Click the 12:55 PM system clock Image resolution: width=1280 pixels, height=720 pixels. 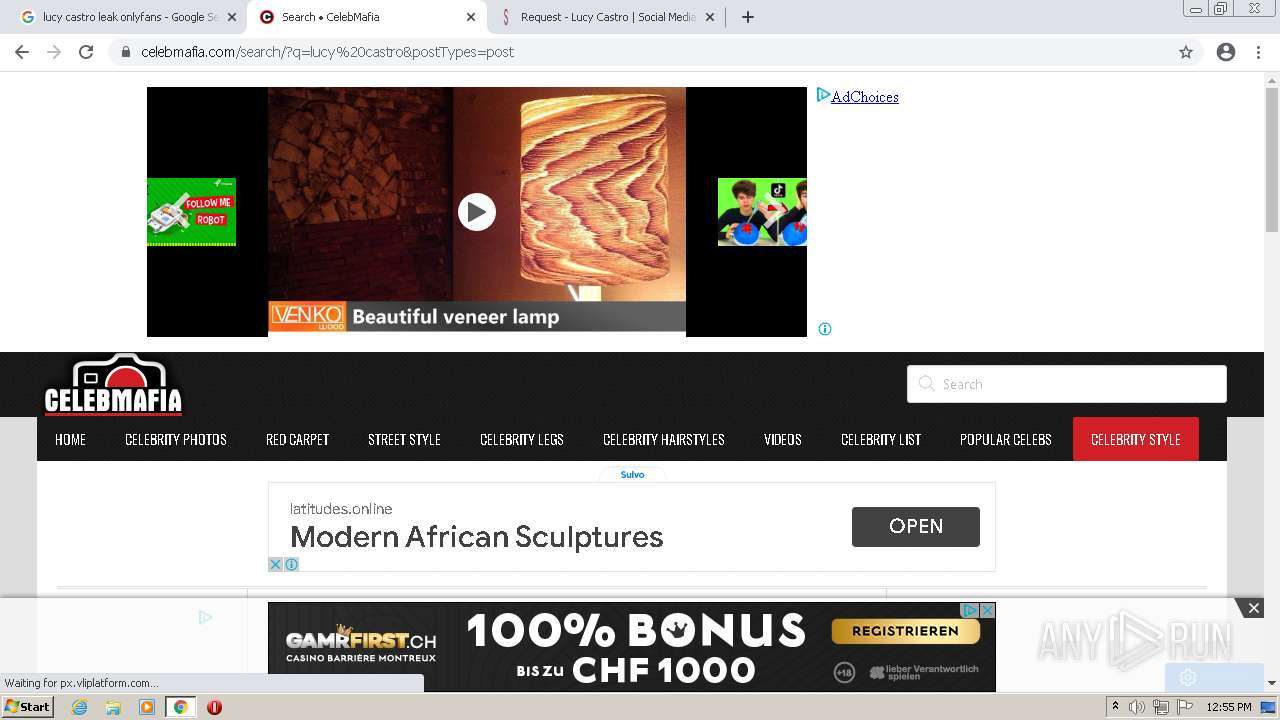coord(1229,707)
